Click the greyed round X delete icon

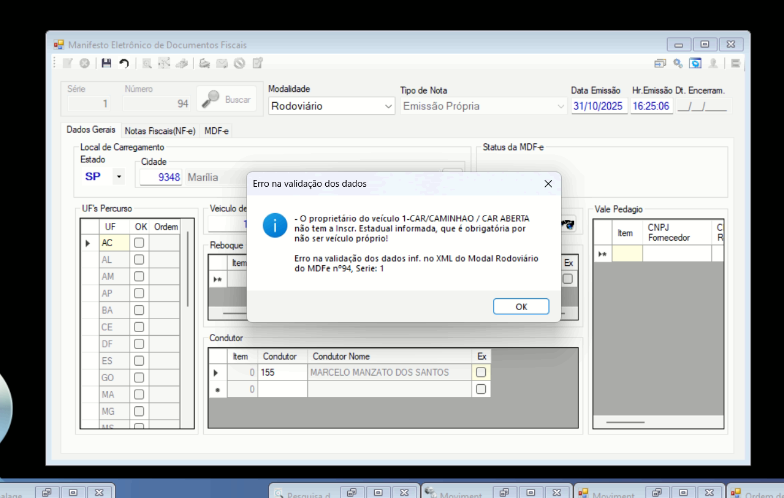point(85,63)
